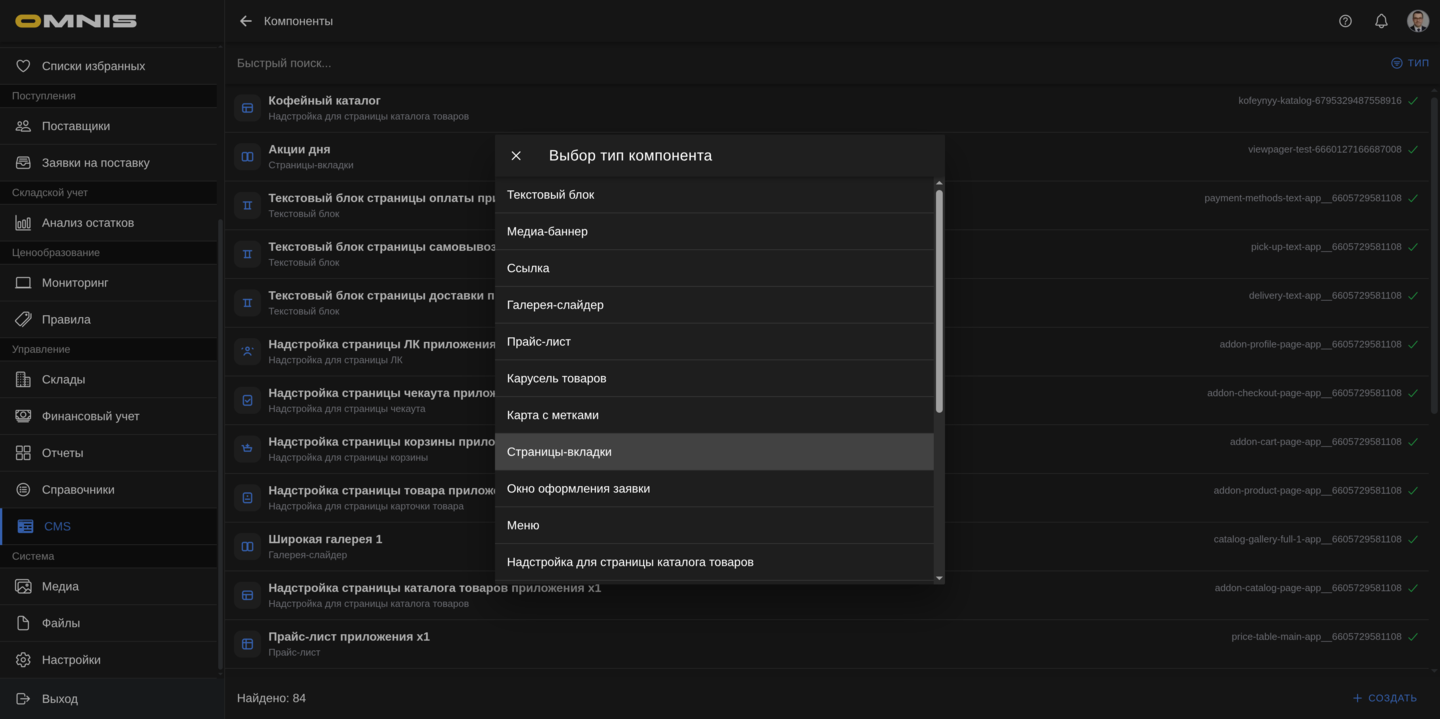Close the Выбор тип компонента dialog

click(x=516, y=156)
